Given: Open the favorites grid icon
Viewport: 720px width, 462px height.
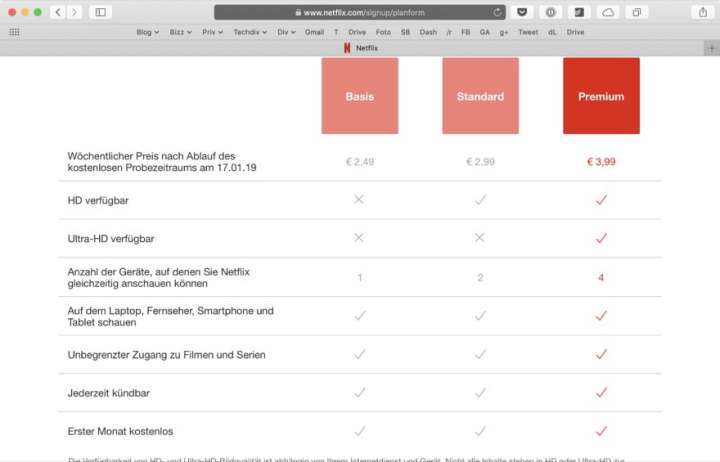Looking at the screenshot, I should coord(14,32).
